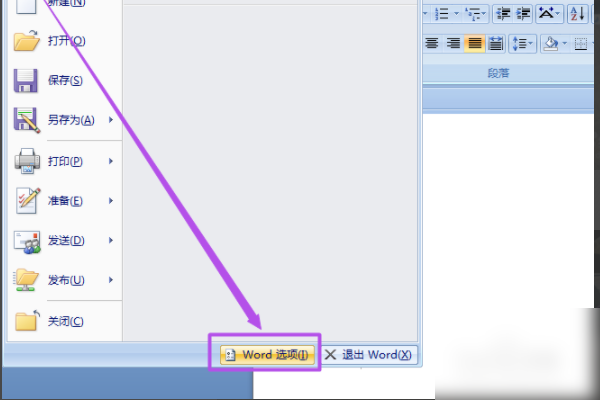Open the shading color dropdown arrow

tap(564, 43)
